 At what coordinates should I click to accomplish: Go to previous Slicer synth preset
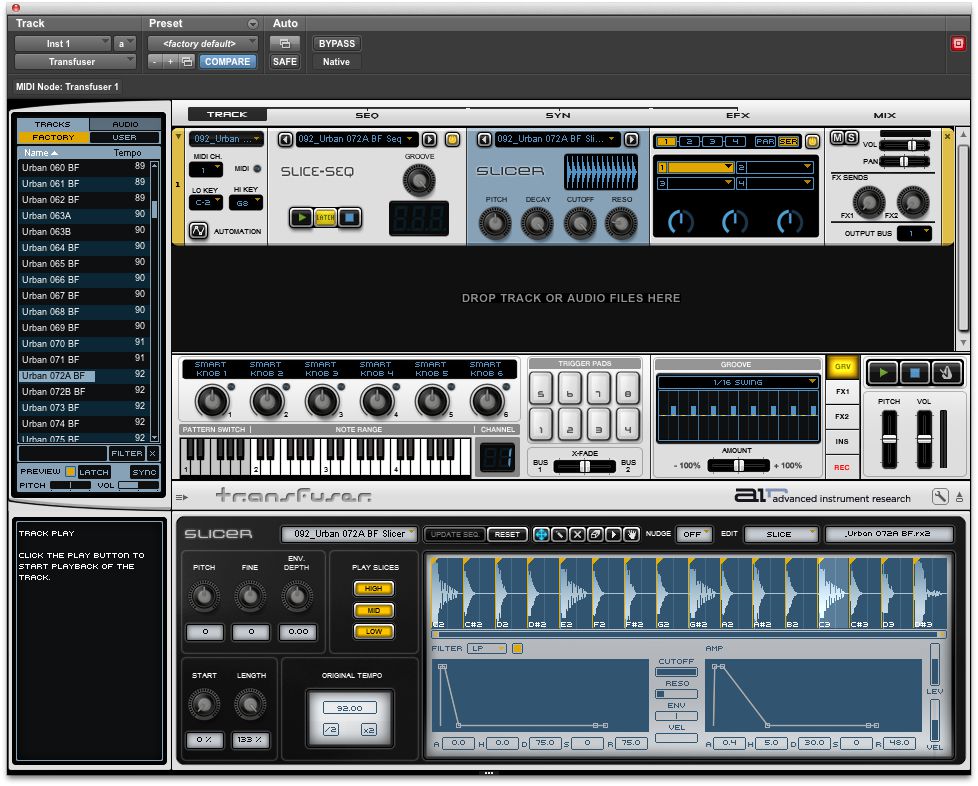(x=485, y=139)
